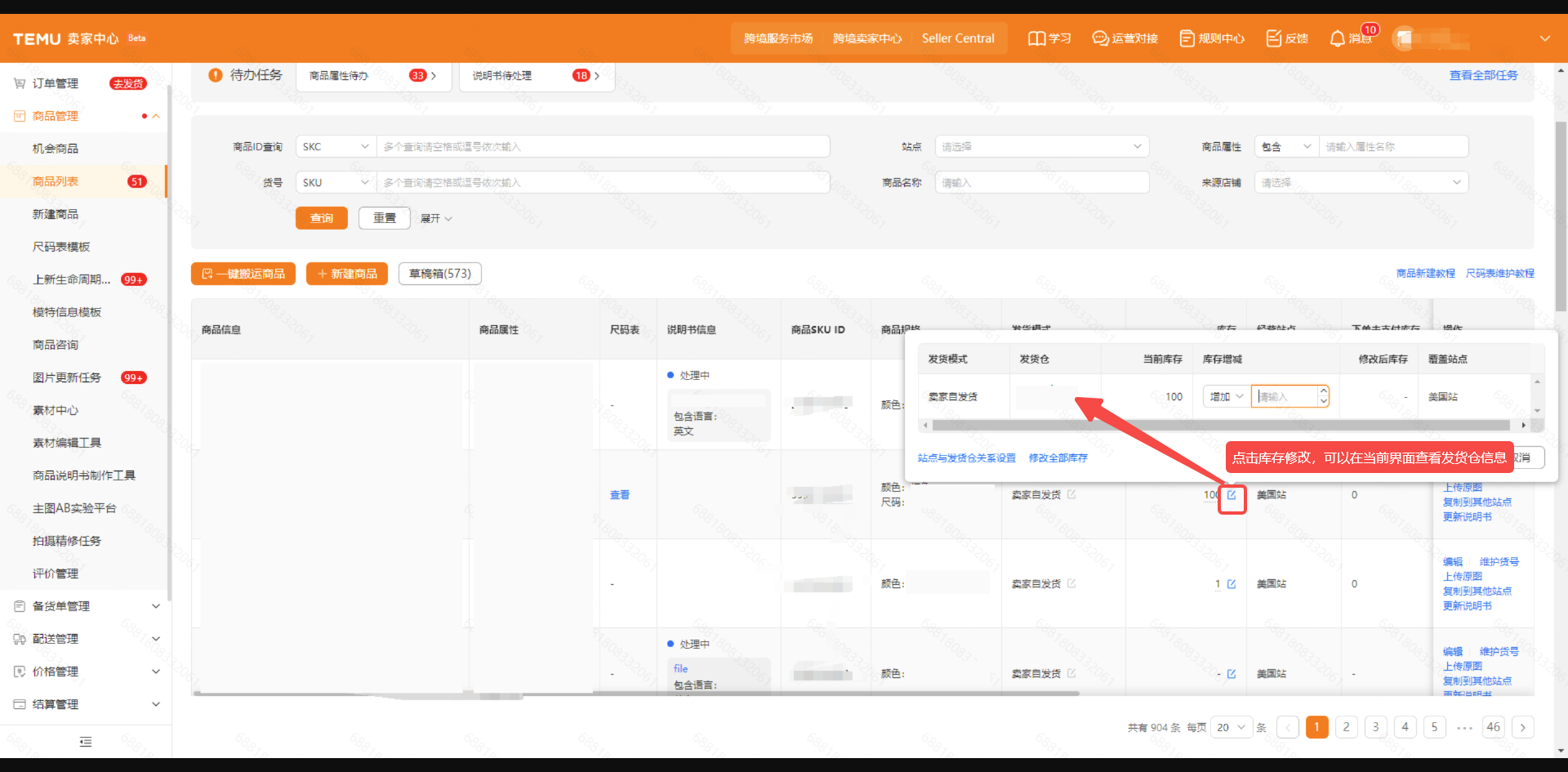Open the 包含 attribute condition dropdown
The height and width of the screenshot is (772, 1568).
1287,147
